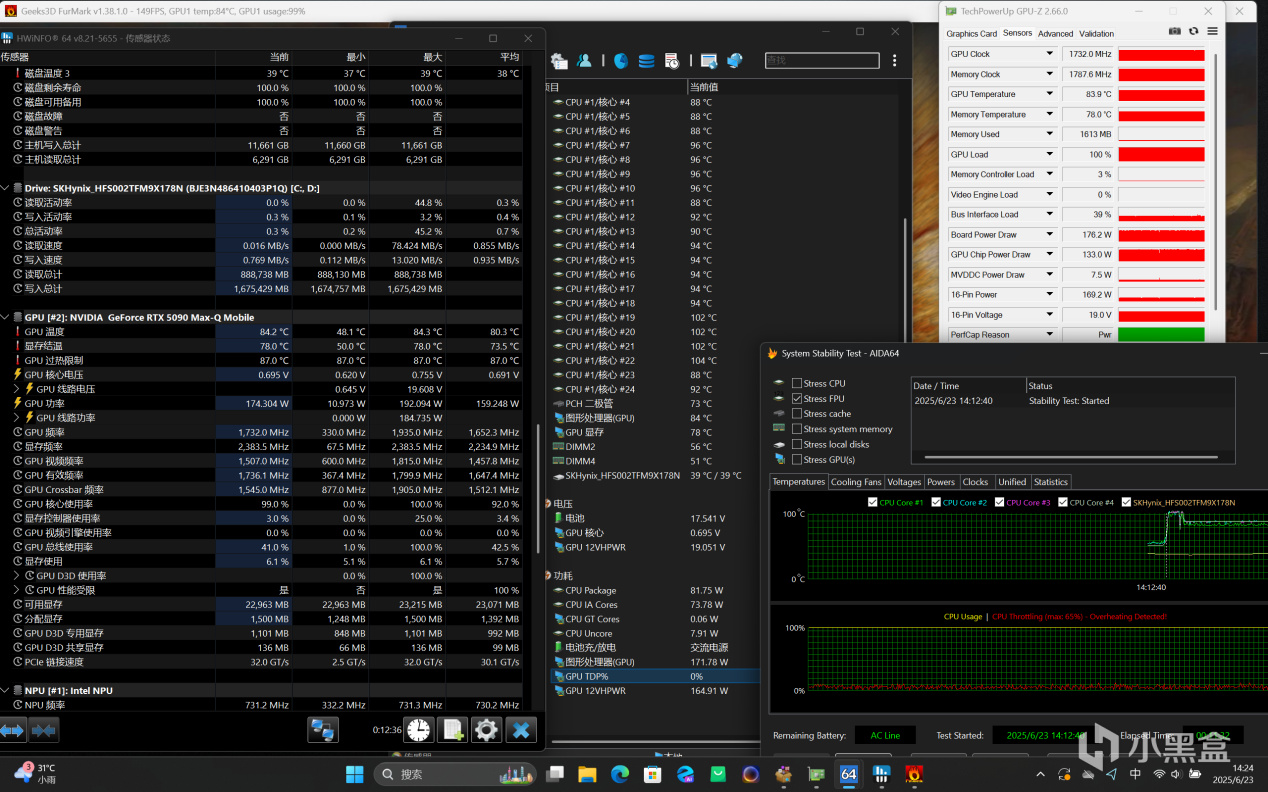Click the blue pie chart toolbar icon
The width and height of the screenshot is (1268, 792).
[x=621, y=61]
